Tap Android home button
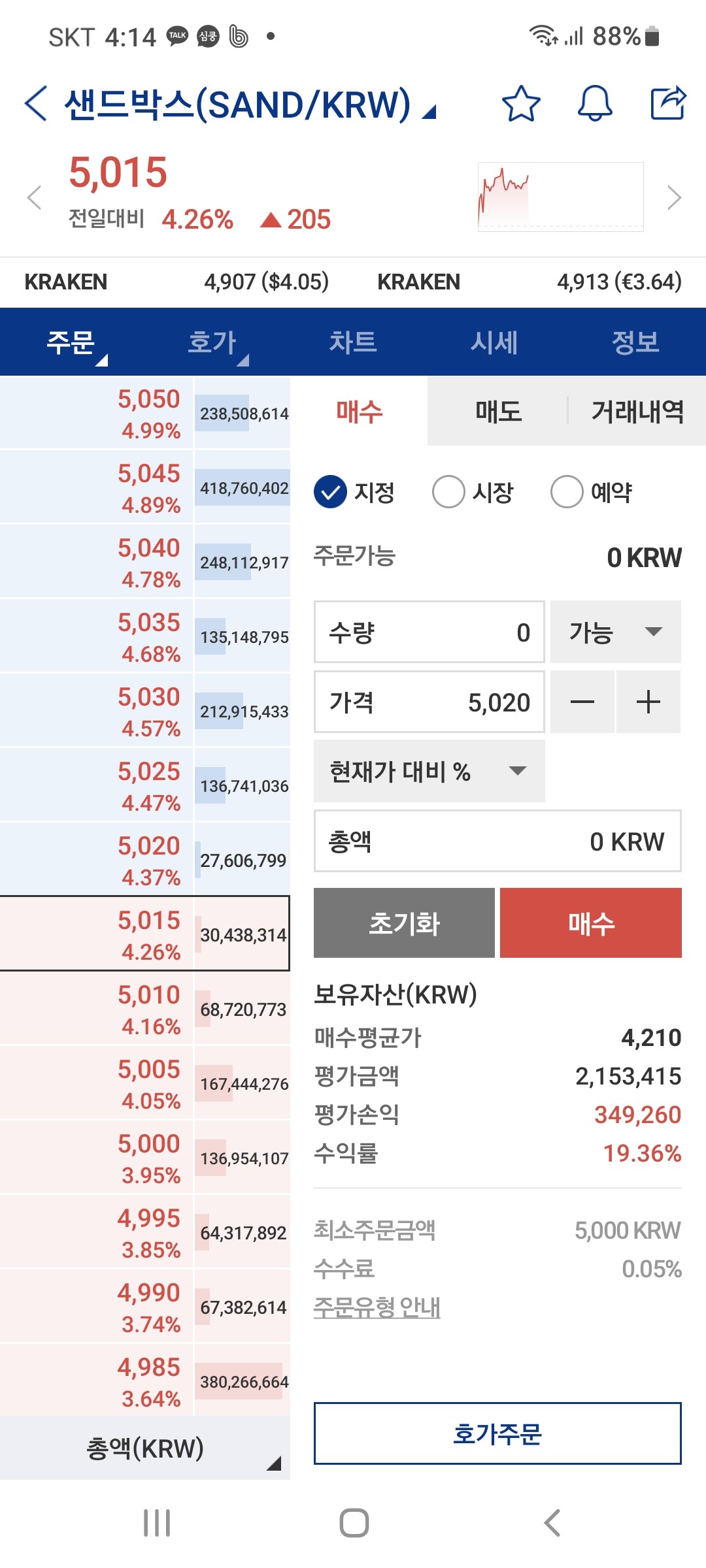The height and width of the screenshot is (1568, 706). point(354,1523)
